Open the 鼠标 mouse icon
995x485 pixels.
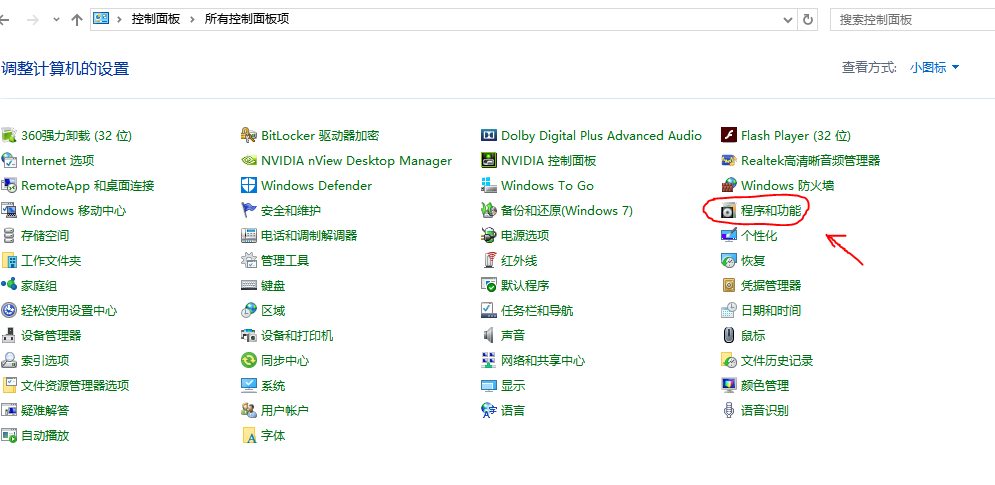728,335
